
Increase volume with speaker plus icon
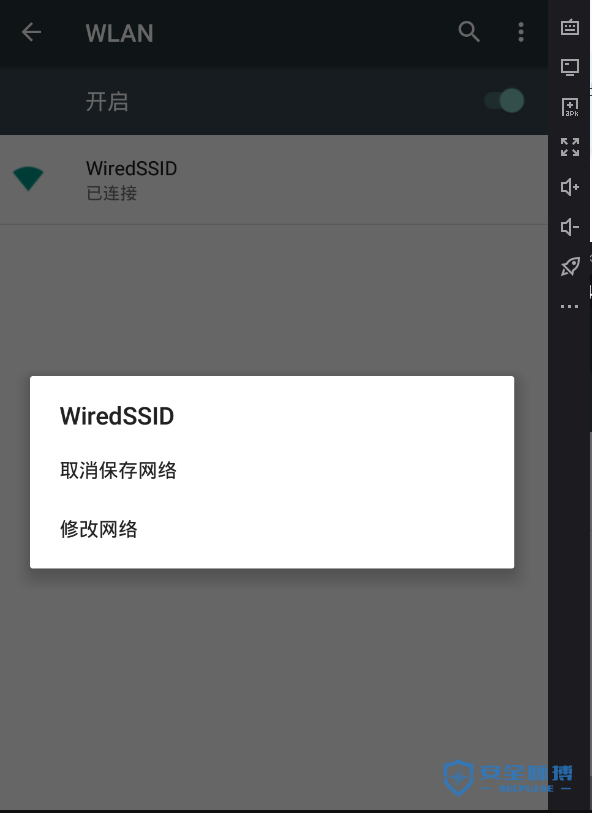570,187
